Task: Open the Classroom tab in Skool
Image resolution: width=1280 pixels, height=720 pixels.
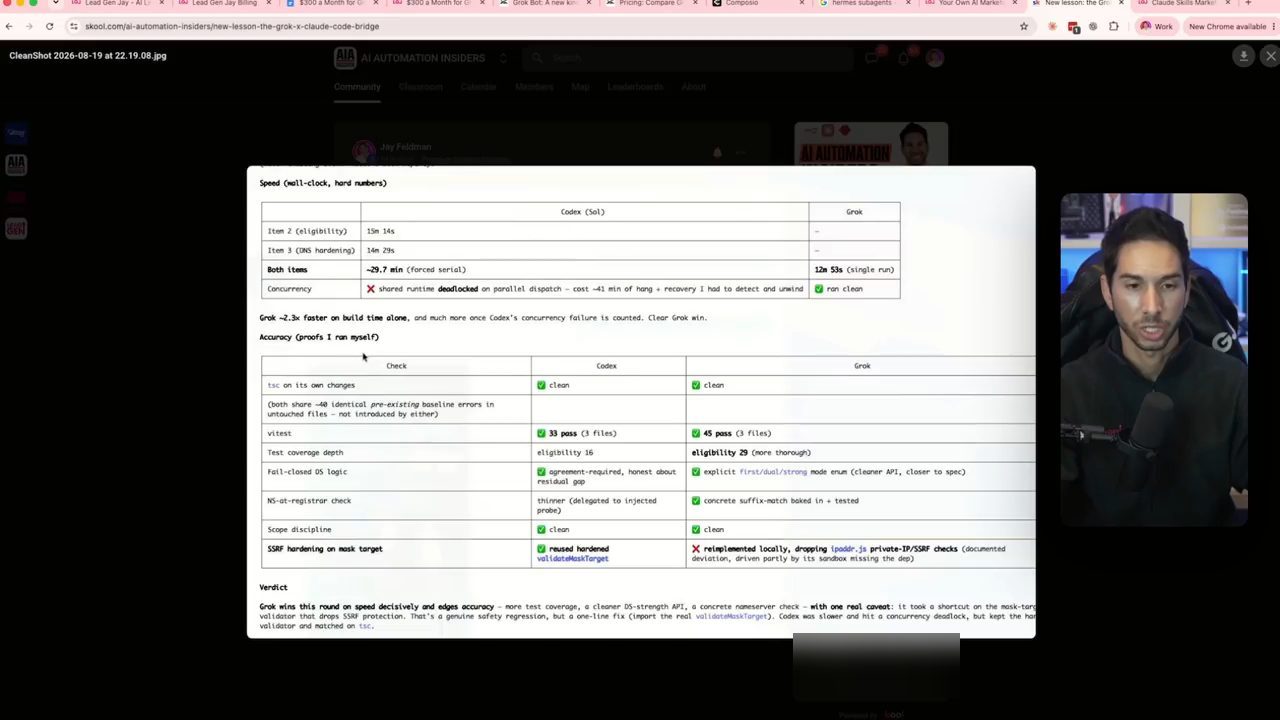Action: point(421,87)
